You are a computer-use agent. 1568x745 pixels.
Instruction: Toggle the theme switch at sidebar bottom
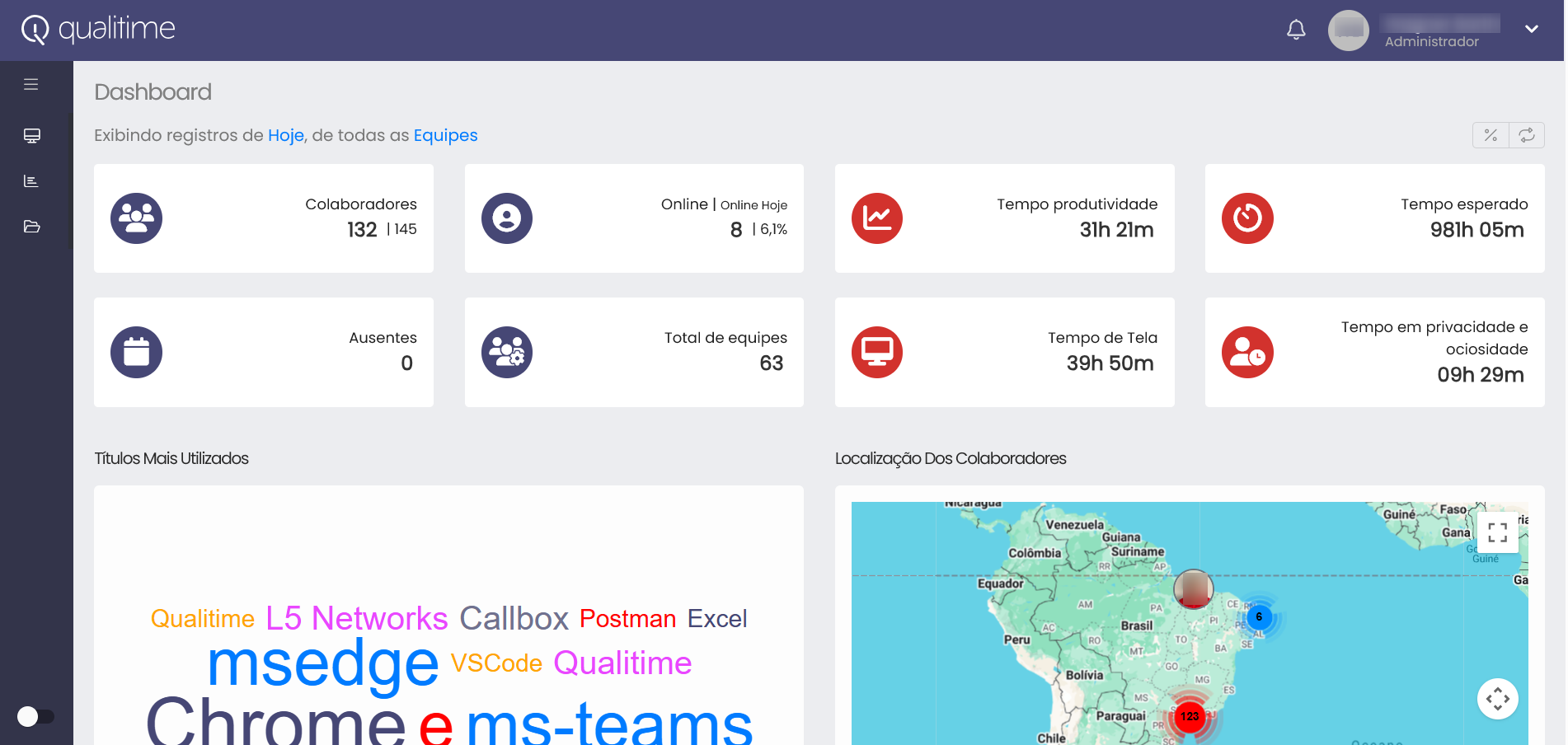[35, 716]
